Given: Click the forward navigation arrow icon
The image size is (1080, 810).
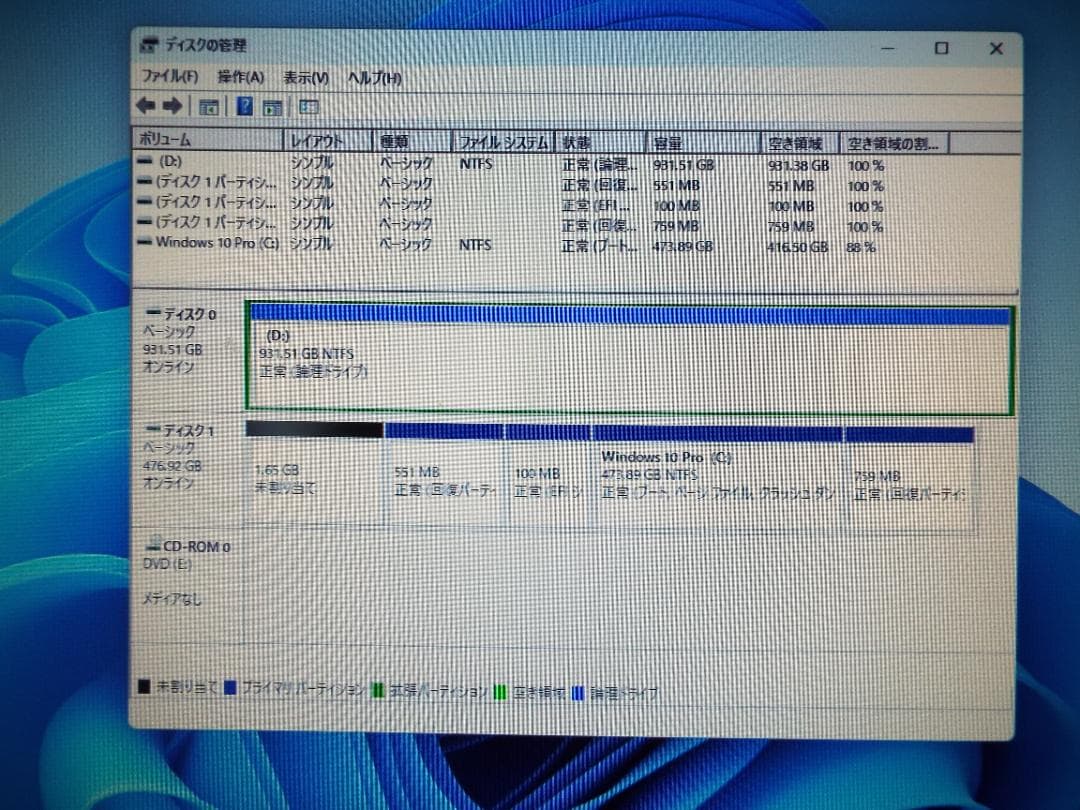Looking at the screenshot, I should 172,106.
